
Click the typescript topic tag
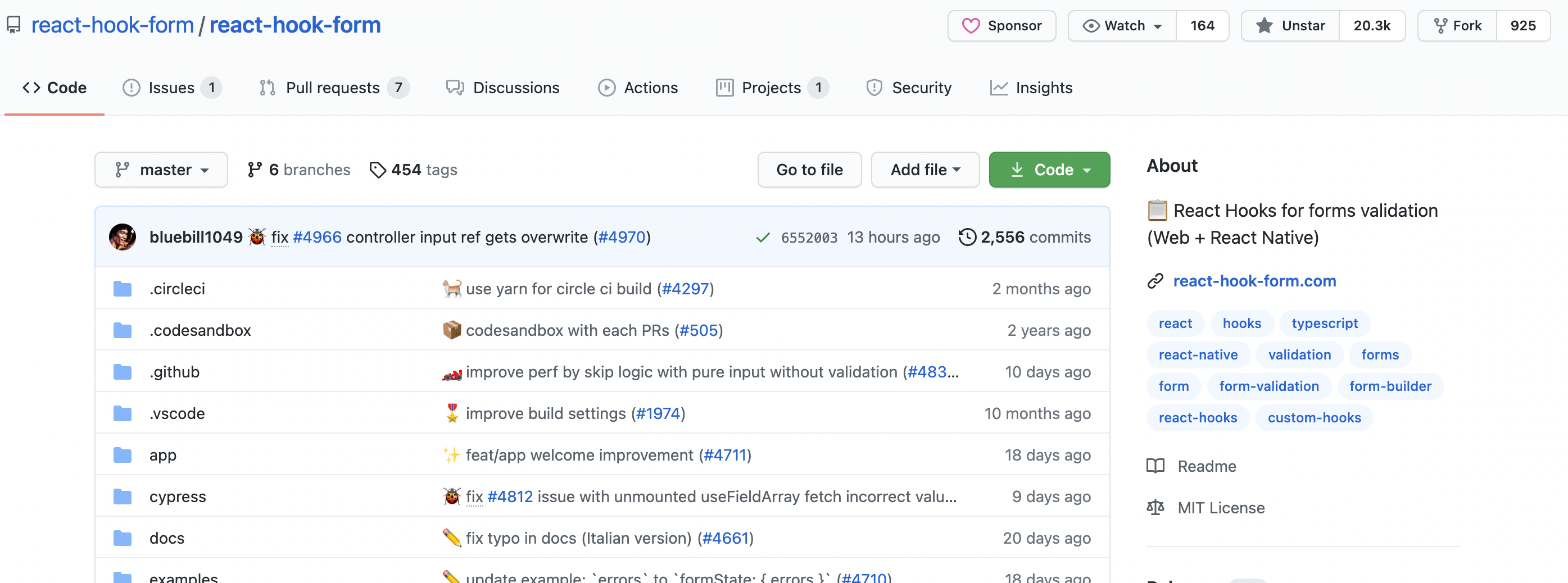tap(1325, 323)
